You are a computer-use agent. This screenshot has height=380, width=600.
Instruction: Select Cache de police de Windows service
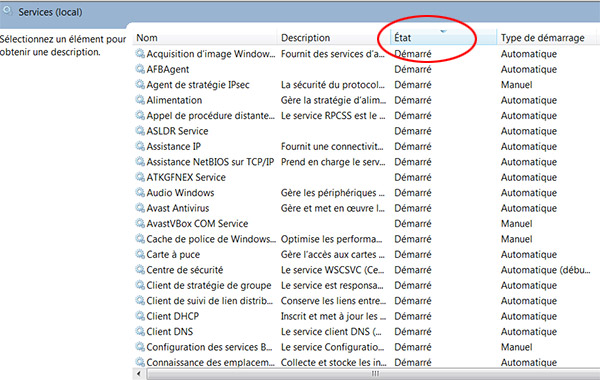(211, 239)
